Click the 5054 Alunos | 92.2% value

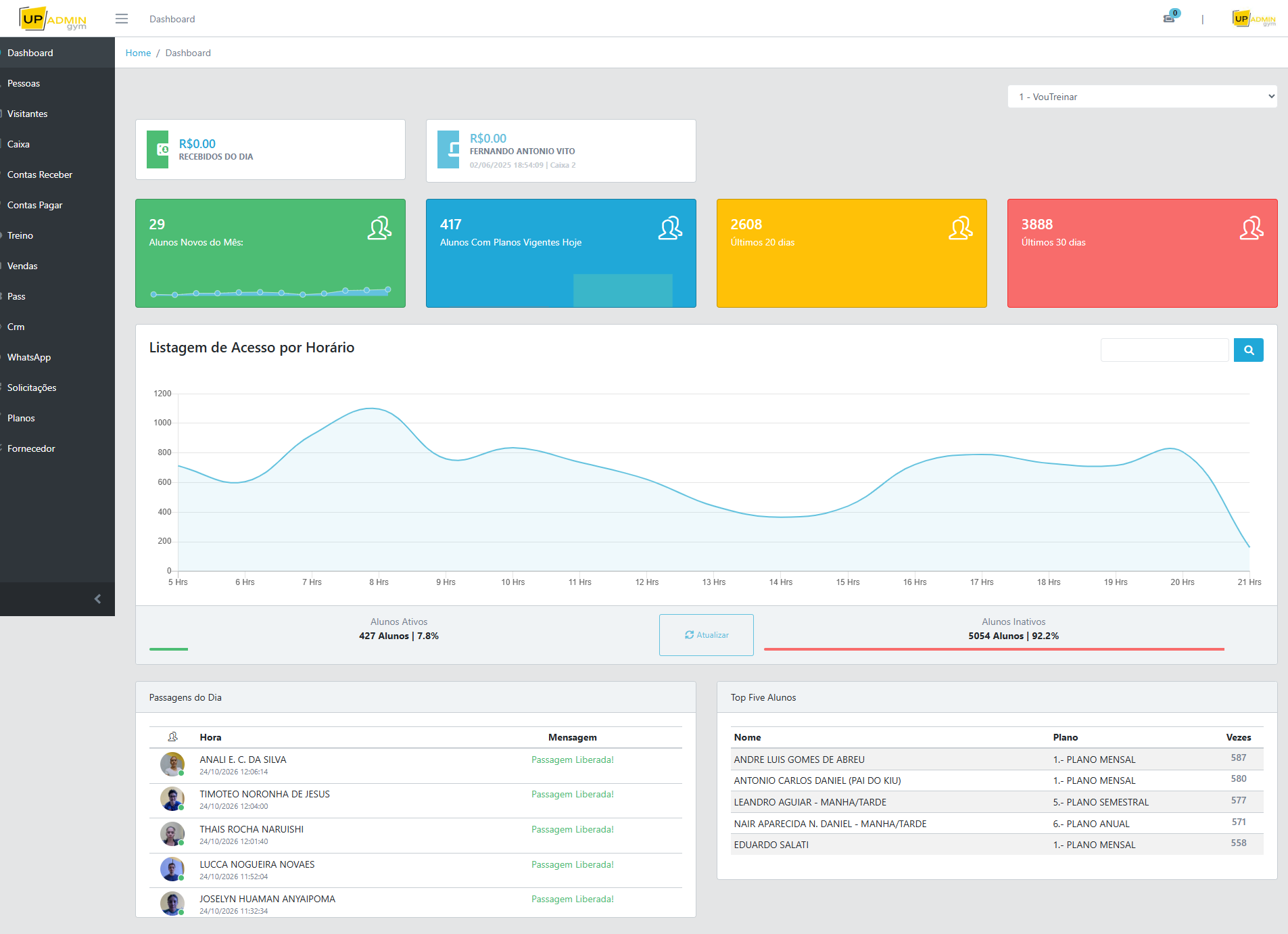pyautogui.click(x=1013, y=636)
